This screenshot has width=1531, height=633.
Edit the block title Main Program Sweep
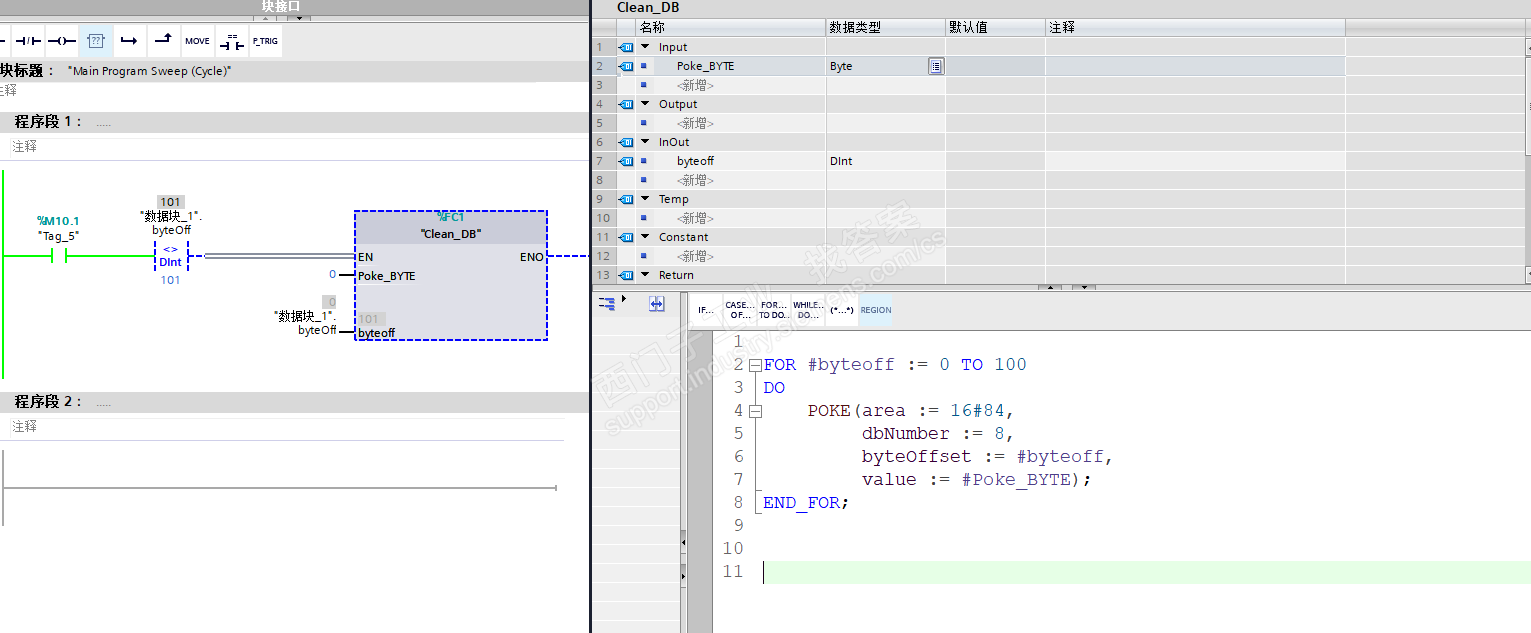pos(149,71)
